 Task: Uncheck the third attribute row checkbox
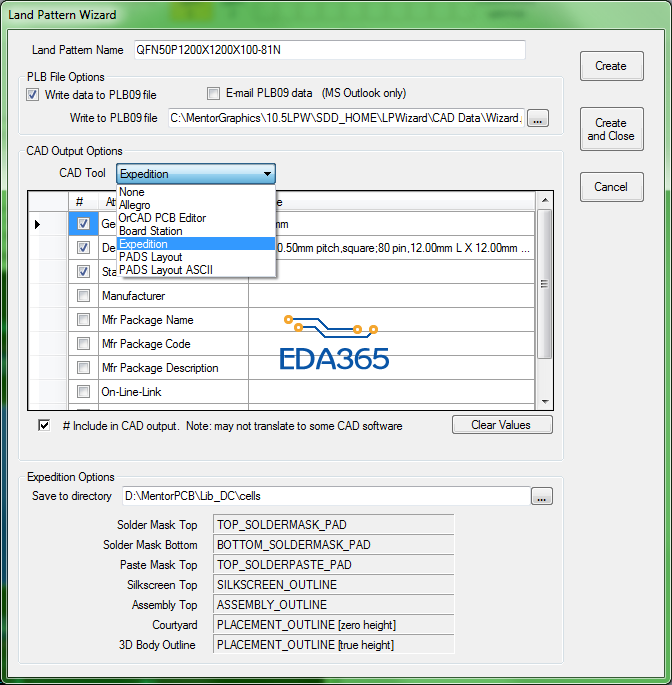pos(83,272)
